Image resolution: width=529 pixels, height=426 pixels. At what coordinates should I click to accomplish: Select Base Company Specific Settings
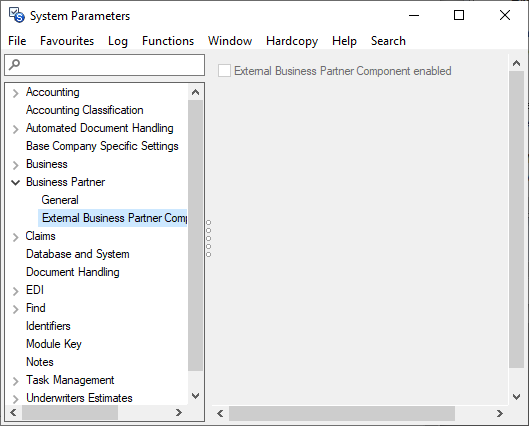tap(102, 146)
